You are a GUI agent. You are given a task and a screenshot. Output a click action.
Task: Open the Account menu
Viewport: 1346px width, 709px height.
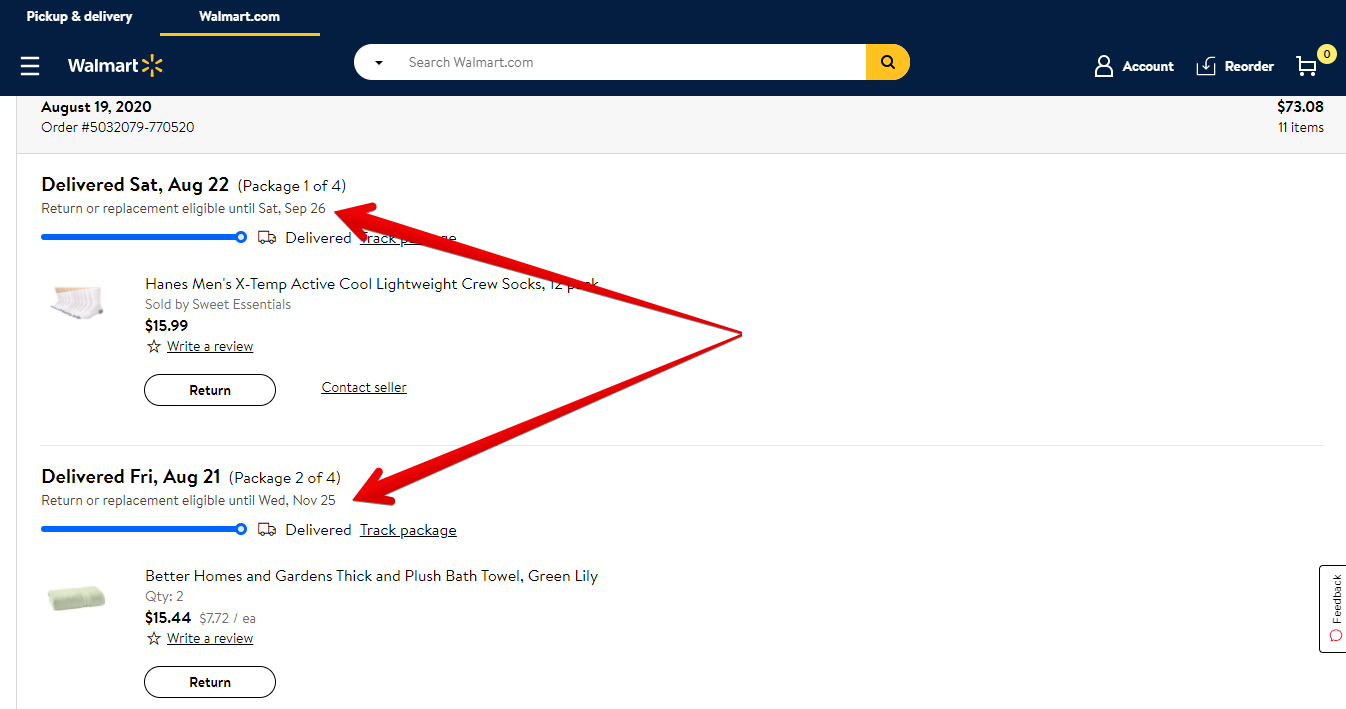point(1134,66)
